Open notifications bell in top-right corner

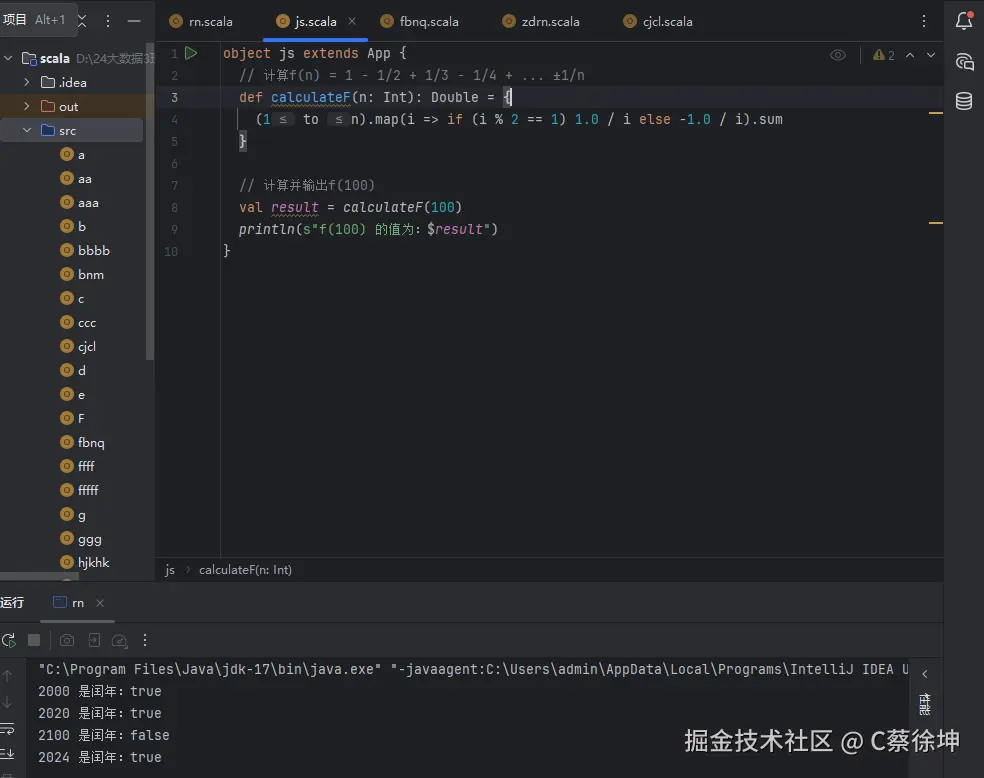tap(963, 20)
